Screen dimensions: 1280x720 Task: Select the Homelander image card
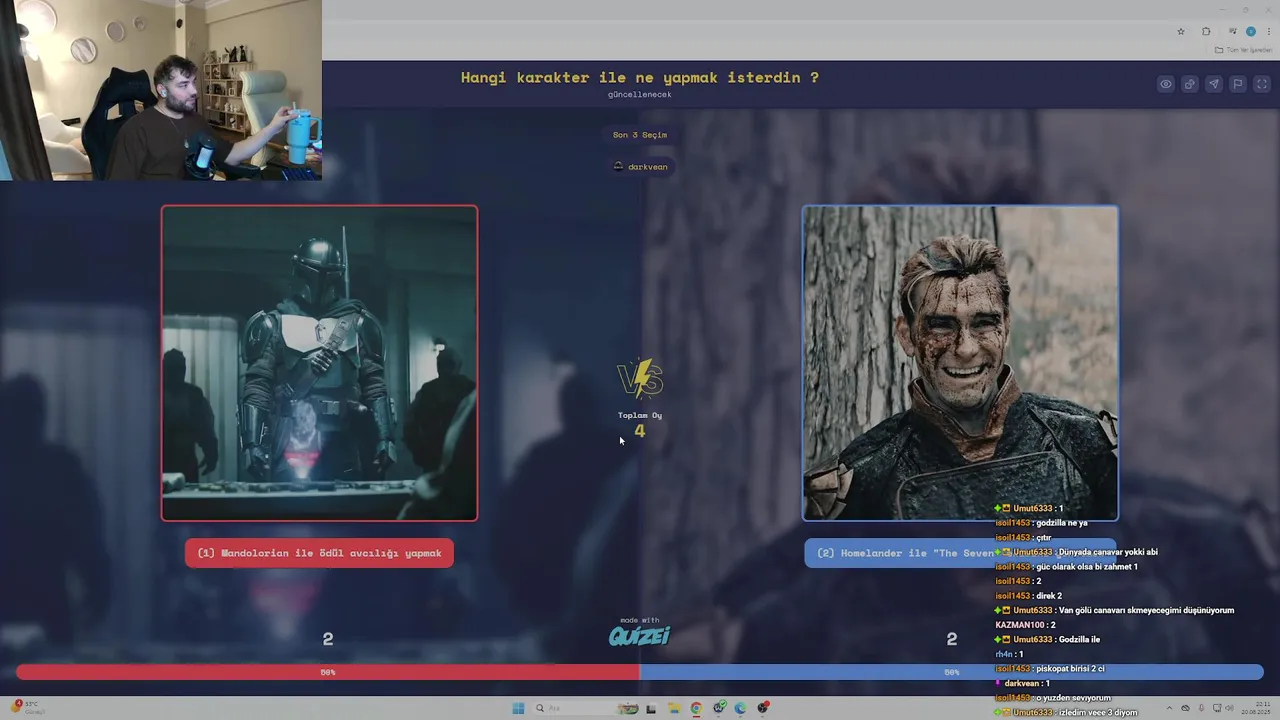click(x=960, y=363)
